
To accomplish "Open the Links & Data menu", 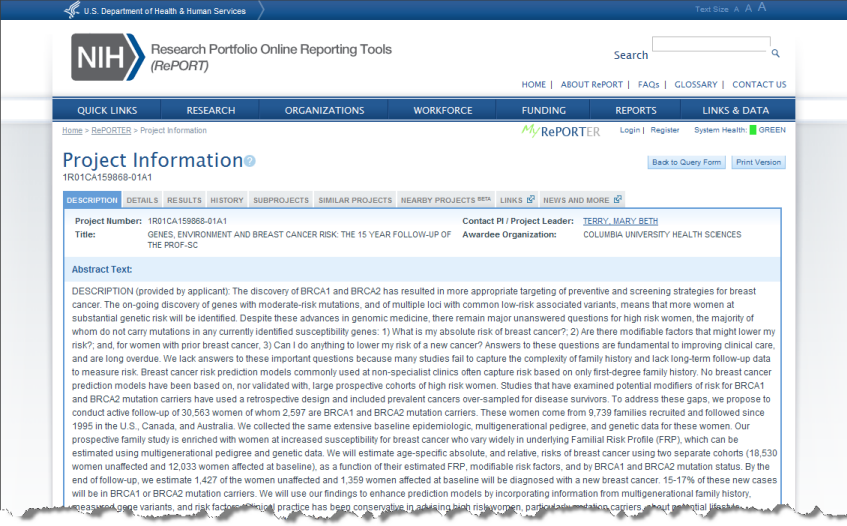I will (x=736, y=110).
